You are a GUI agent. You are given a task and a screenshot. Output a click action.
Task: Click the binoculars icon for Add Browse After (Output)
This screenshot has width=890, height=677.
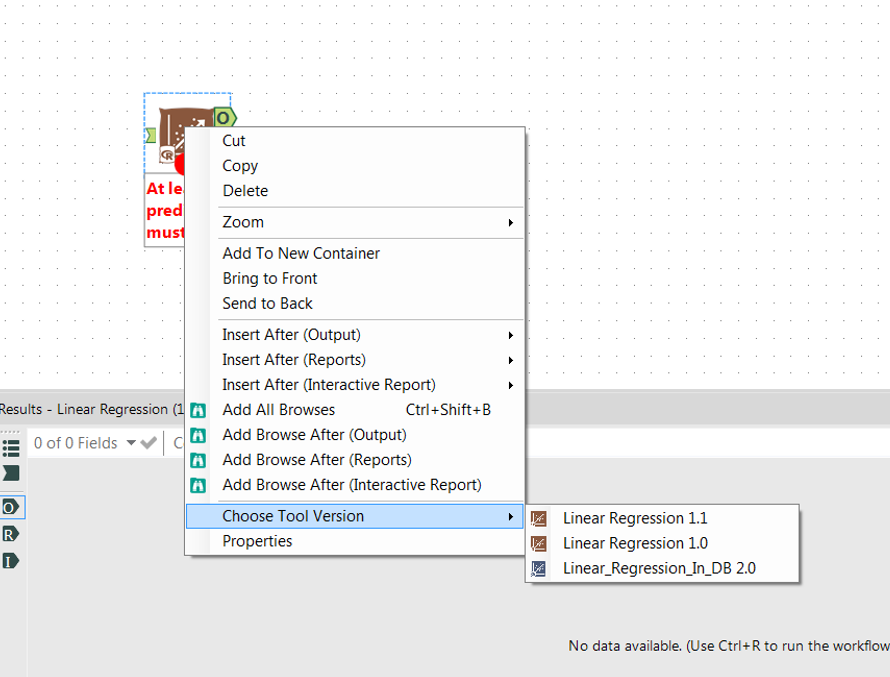point(197,435)
